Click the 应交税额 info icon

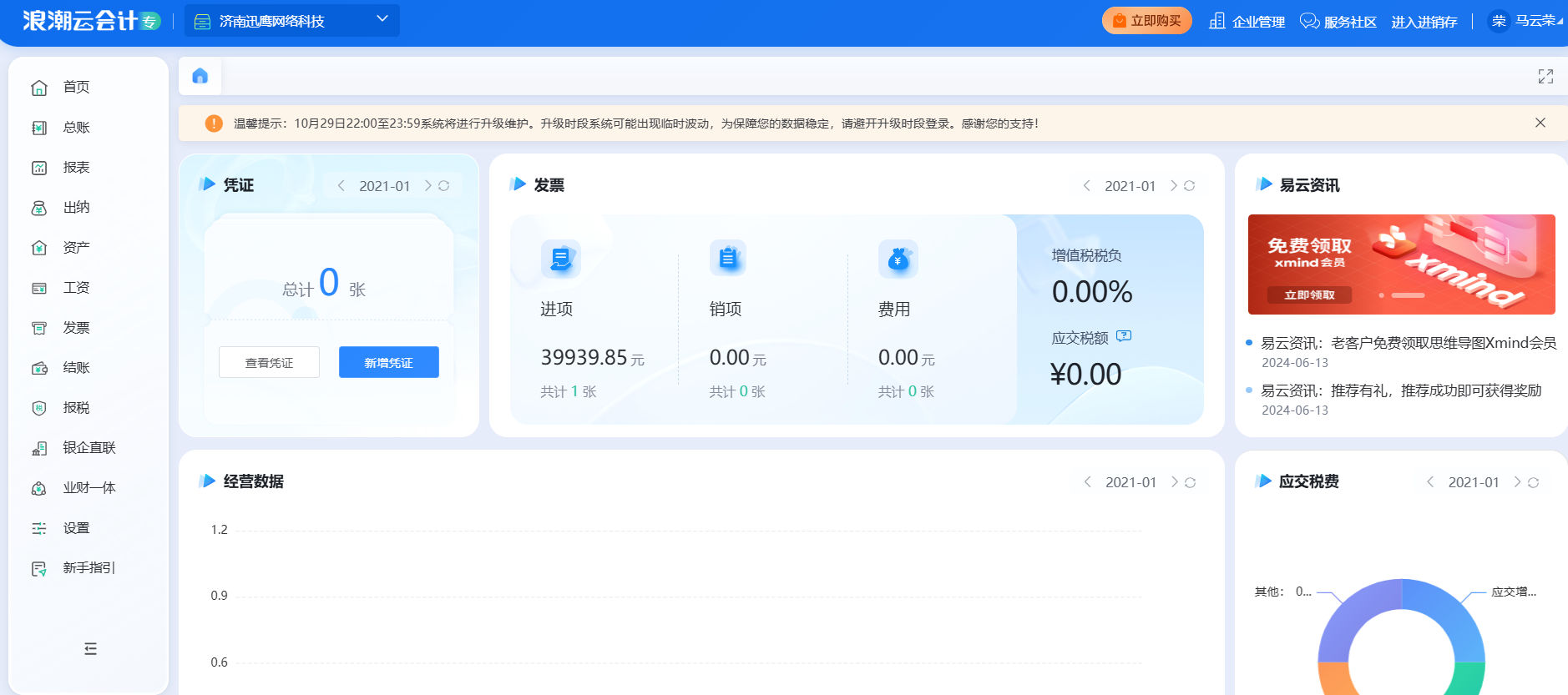(1124, 336)
